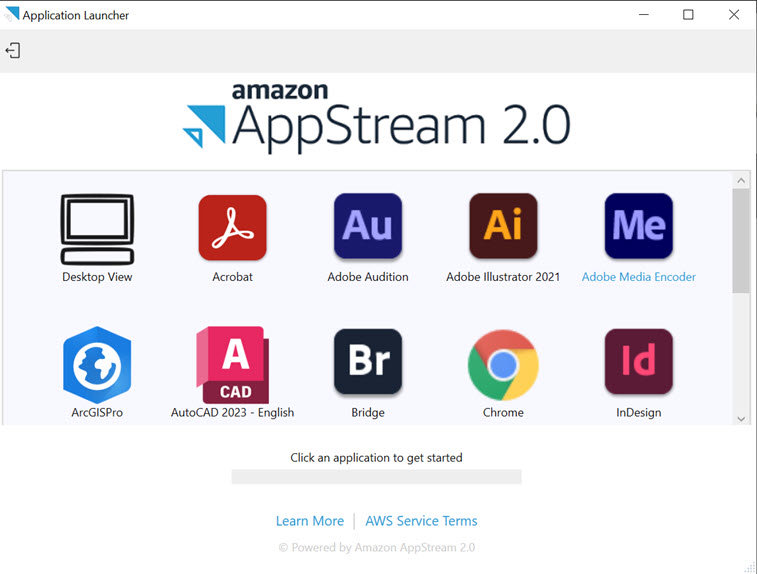Open the InDesign Id icon
Viewport: 758px width, 574px height.
point(639,362)
